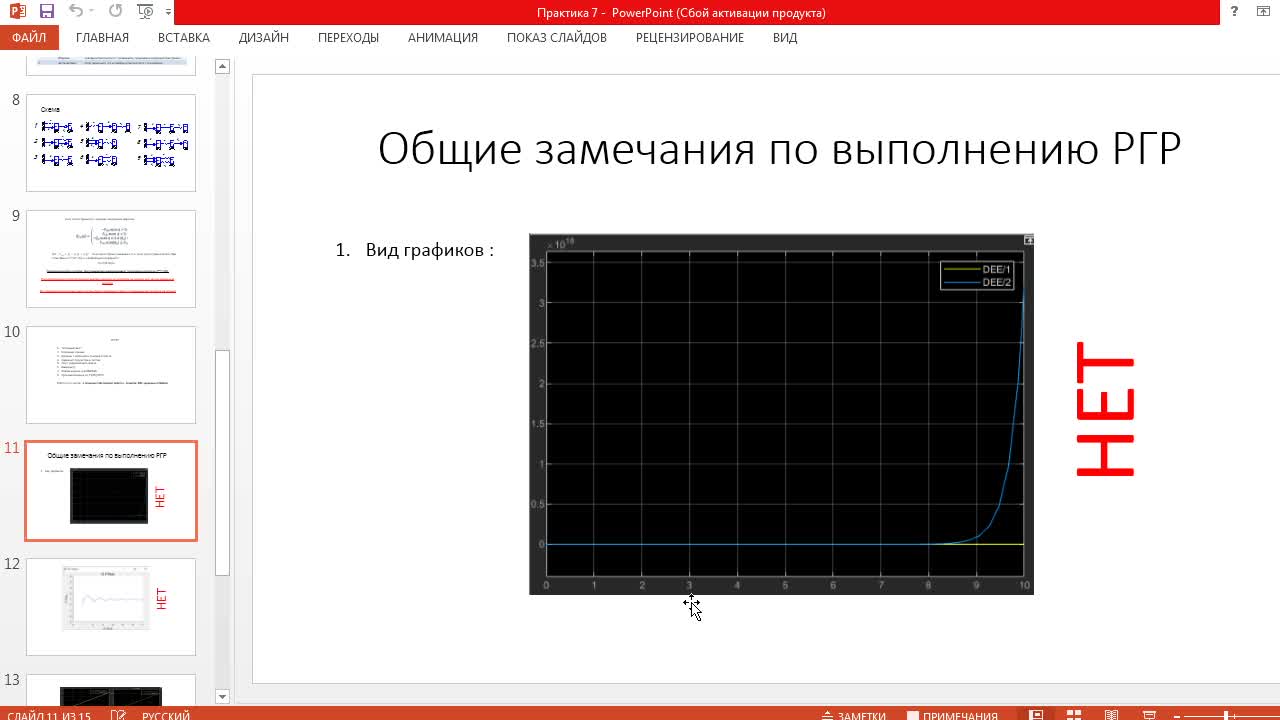Start slideshow from beginning icon
The width and height of the screenshot is (1280, 720).
click(145, 12)
